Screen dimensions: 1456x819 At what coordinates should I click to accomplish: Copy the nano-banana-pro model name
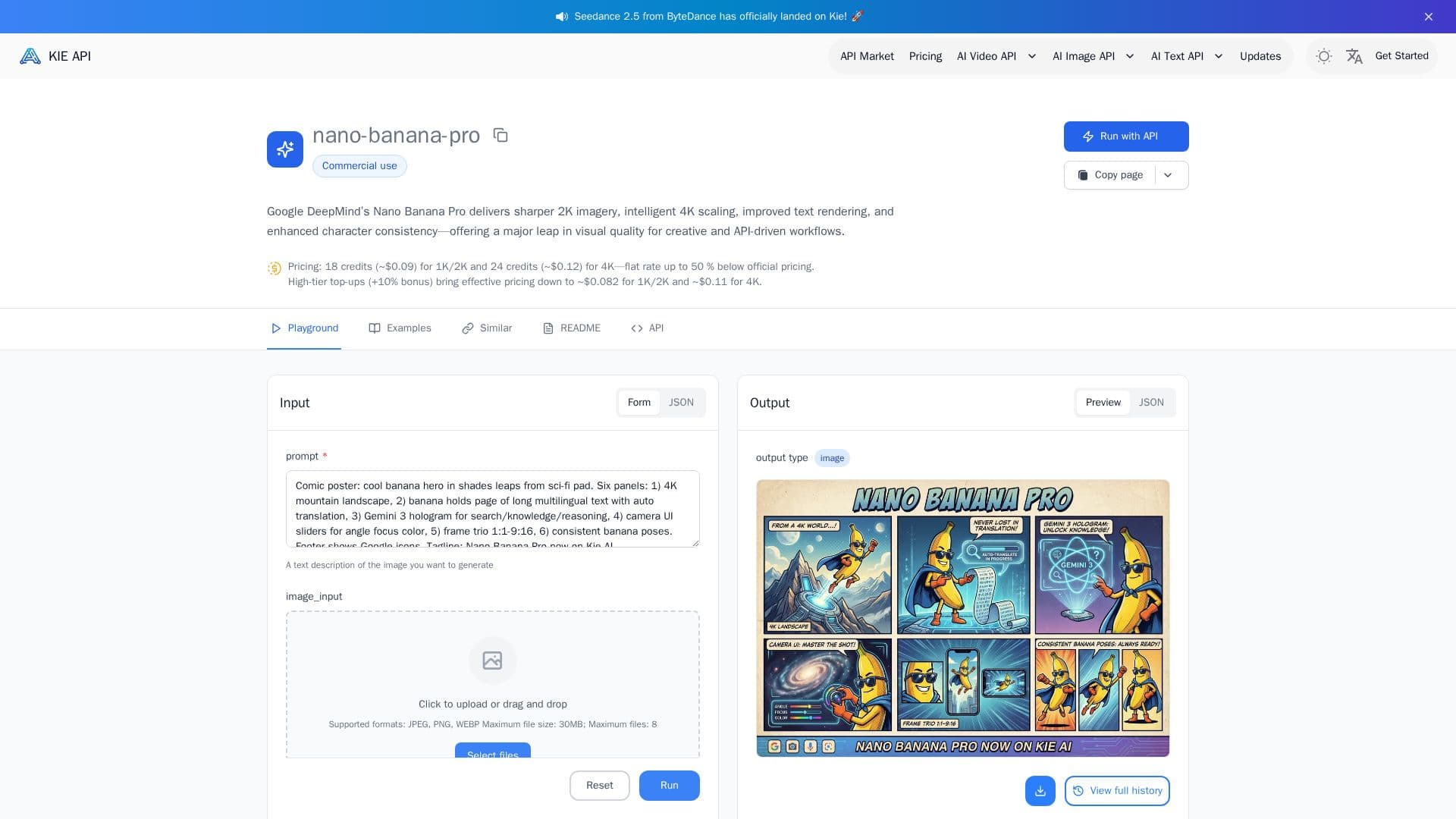500,135
